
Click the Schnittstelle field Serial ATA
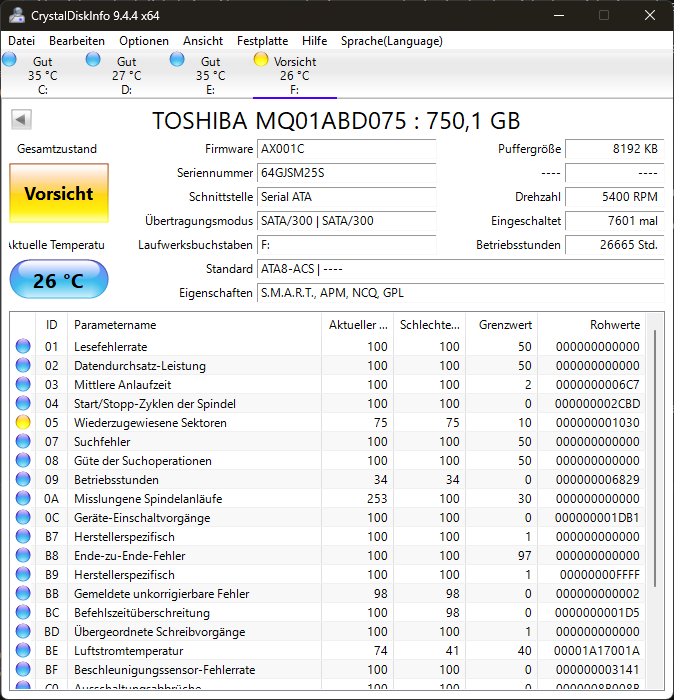[346, 197]
